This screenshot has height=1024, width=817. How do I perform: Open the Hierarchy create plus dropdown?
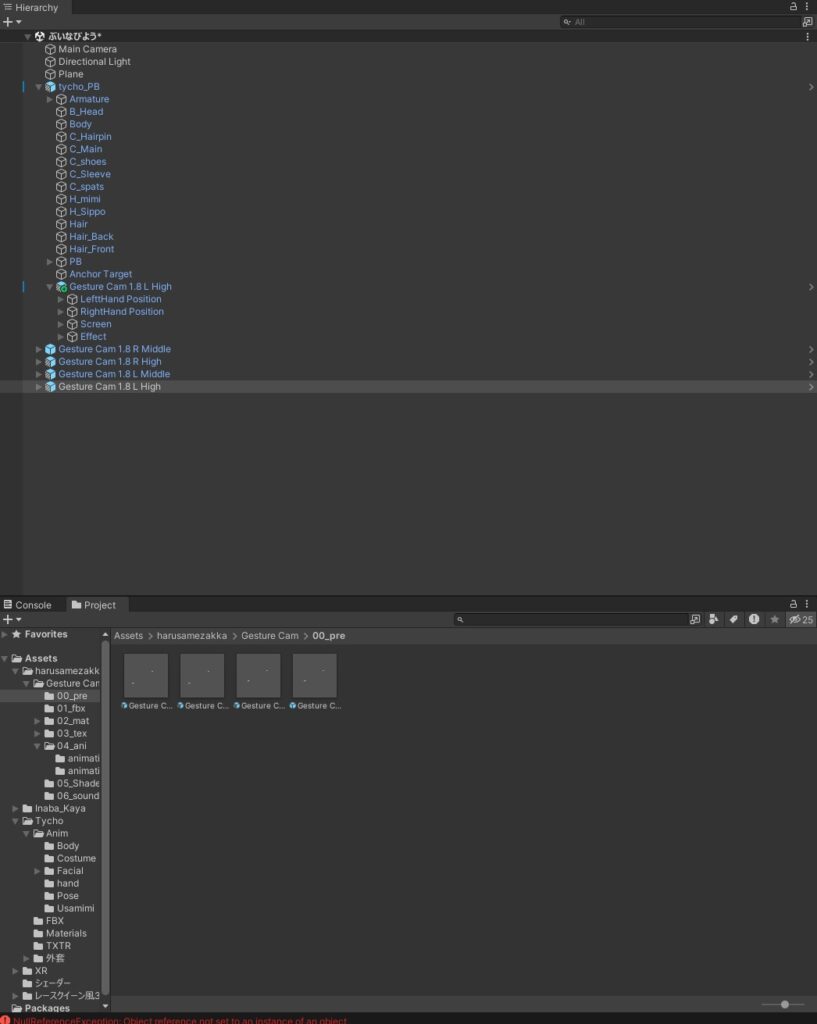(x=11, y=22)
